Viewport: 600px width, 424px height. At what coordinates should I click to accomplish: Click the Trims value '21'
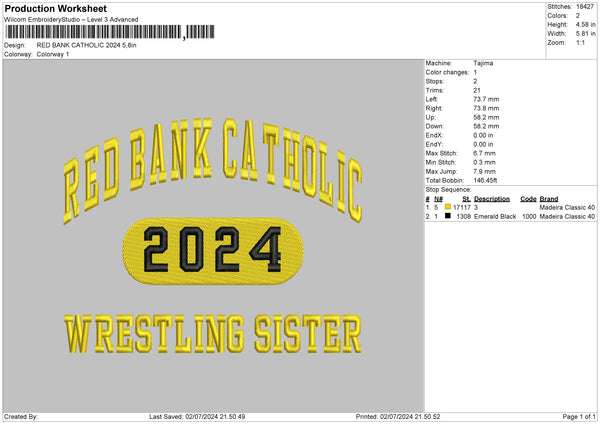tap(477, 90)
